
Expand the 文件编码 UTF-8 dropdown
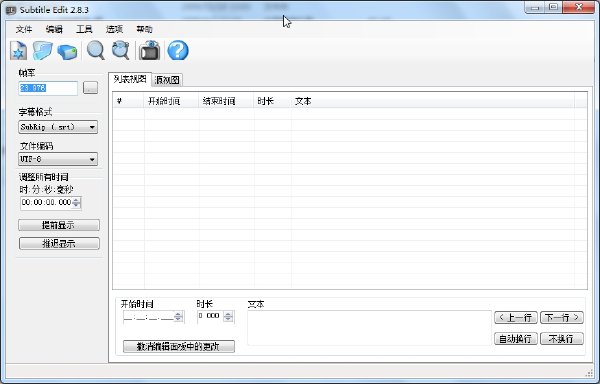pos(58,159)
